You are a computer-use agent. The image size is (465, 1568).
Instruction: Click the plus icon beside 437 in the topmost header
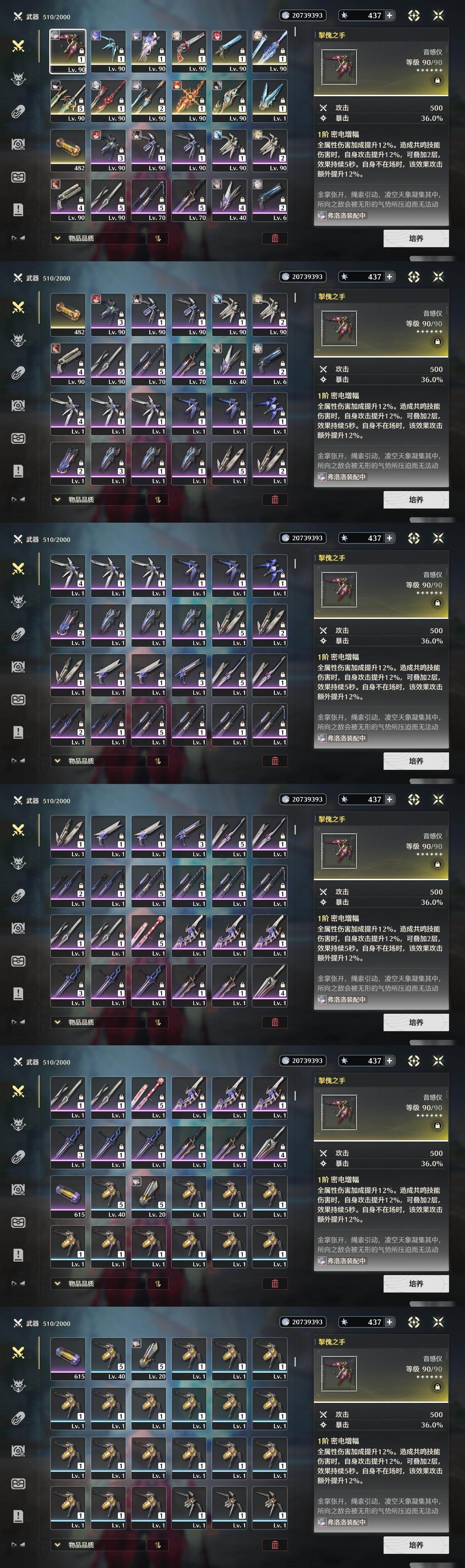[x=389, y=15]
